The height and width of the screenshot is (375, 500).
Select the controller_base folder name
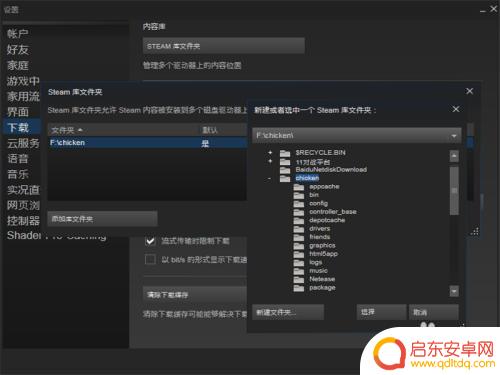(333, 212)
